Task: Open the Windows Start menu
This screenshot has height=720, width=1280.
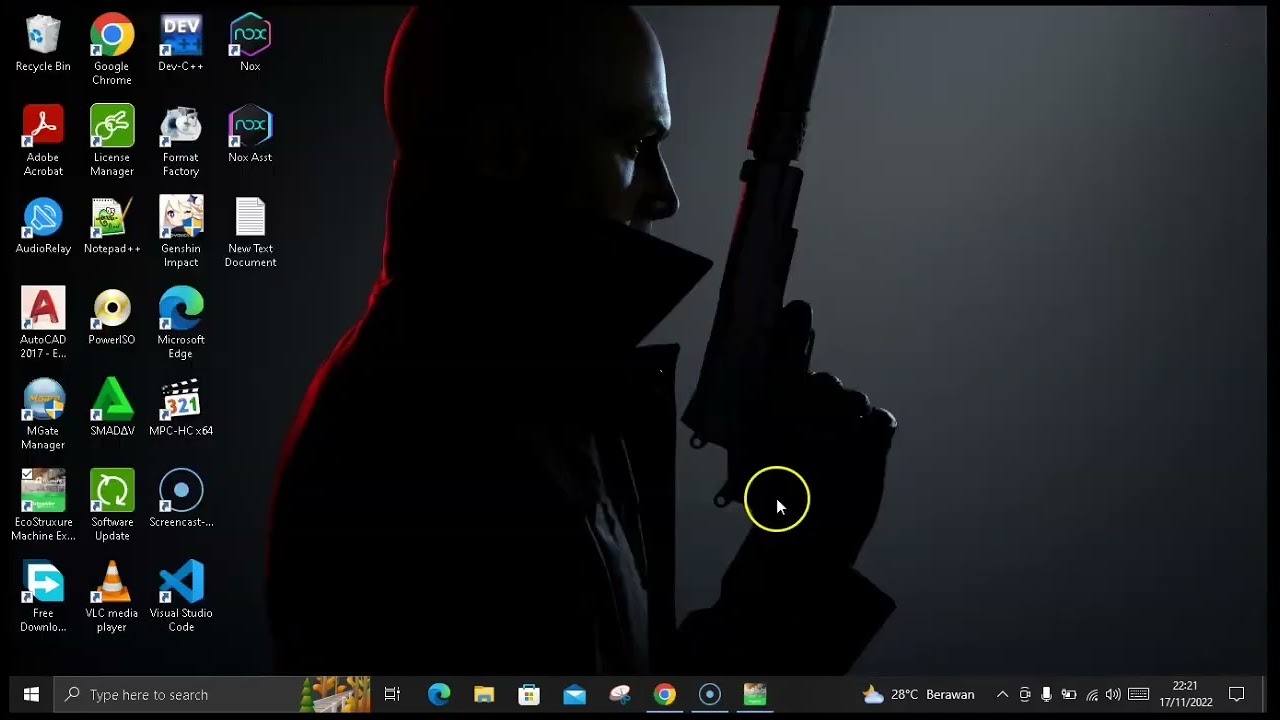Action: tap(30, 694)
